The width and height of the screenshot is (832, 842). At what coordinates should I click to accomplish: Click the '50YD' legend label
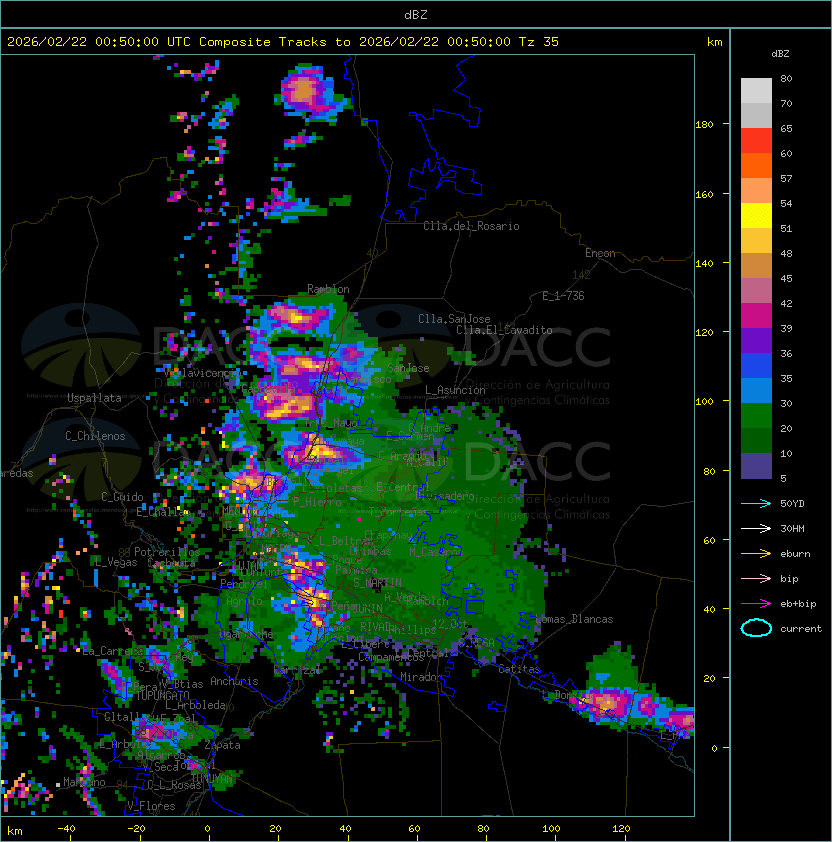tap(792, 503)
